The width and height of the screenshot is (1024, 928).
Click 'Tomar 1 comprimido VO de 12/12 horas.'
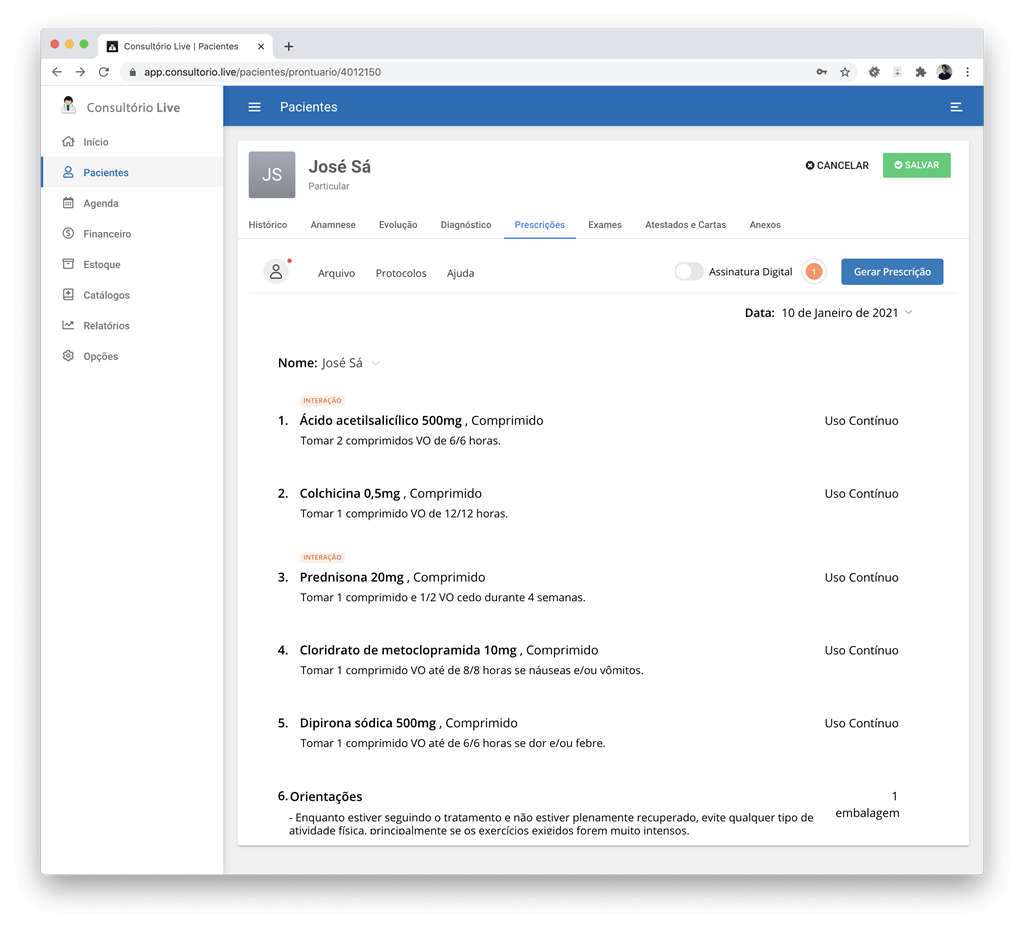click(404, 513)
